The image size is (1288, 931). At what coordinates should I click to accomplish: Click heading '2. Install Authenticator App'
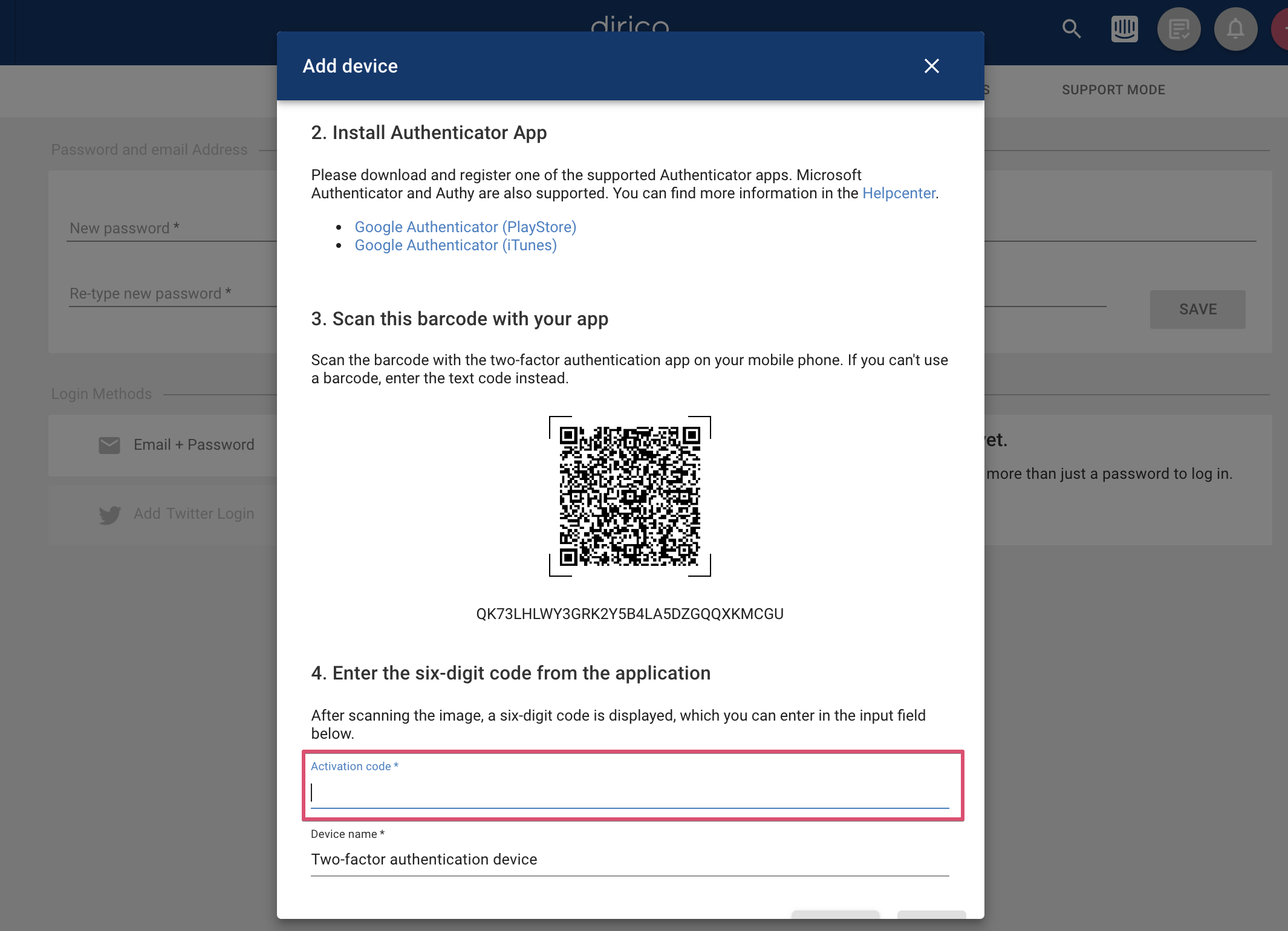[429, 132]
